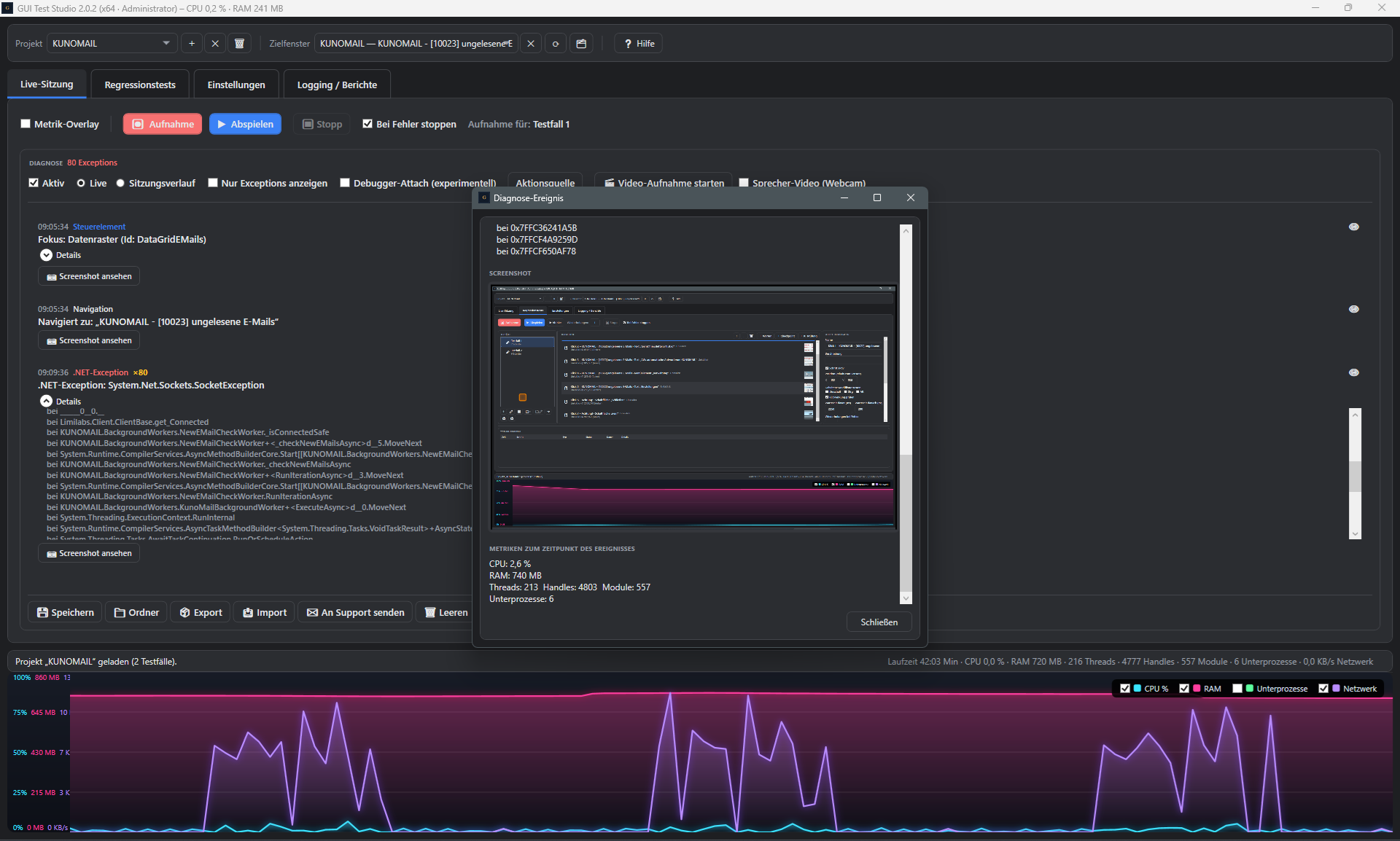Select the Live-Sitzung tab
Viewport: 1400px width, 841px height.
(x=47, y=85)
